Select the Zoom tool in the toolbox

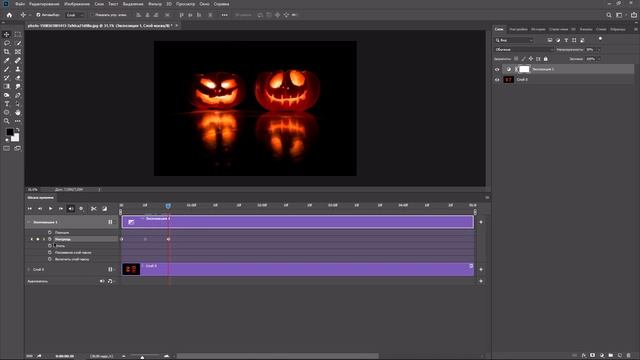click(7, 121)
